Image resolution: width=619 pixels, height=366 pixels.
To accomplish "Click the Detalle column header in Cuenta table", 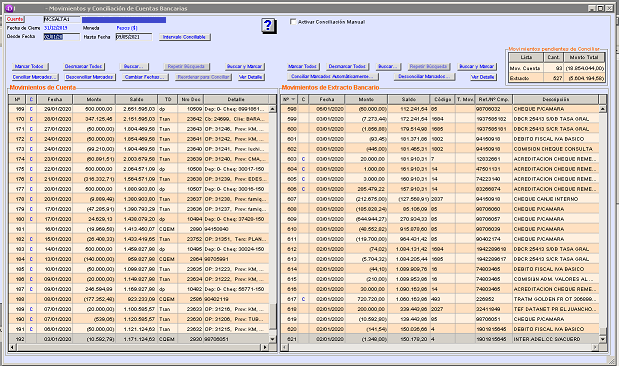I will 236,99.
